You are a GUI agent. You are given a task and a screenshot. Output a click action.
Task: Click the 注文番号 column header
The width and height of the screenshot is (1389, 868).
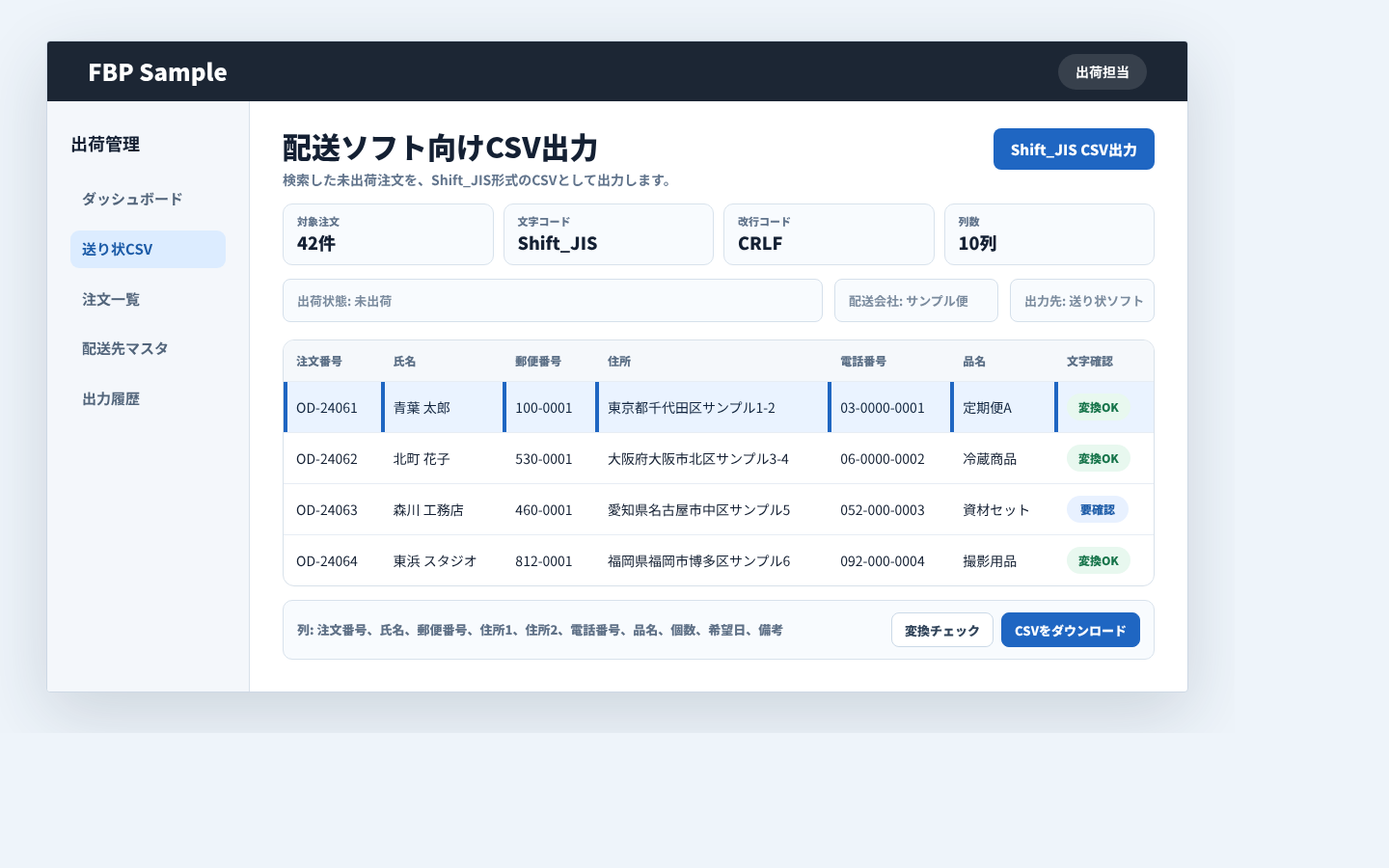click(x=319, y=362)
